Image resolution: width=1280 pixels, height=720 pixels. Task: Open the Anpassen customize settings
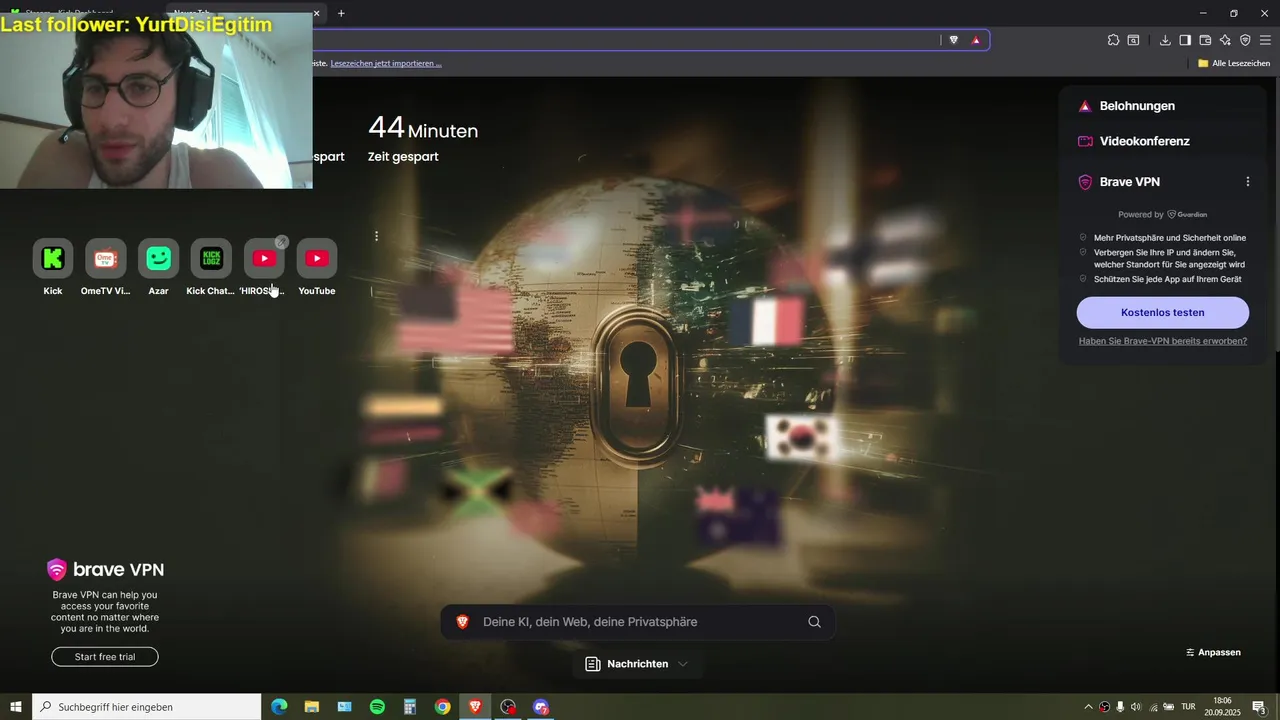[1213, 652]
